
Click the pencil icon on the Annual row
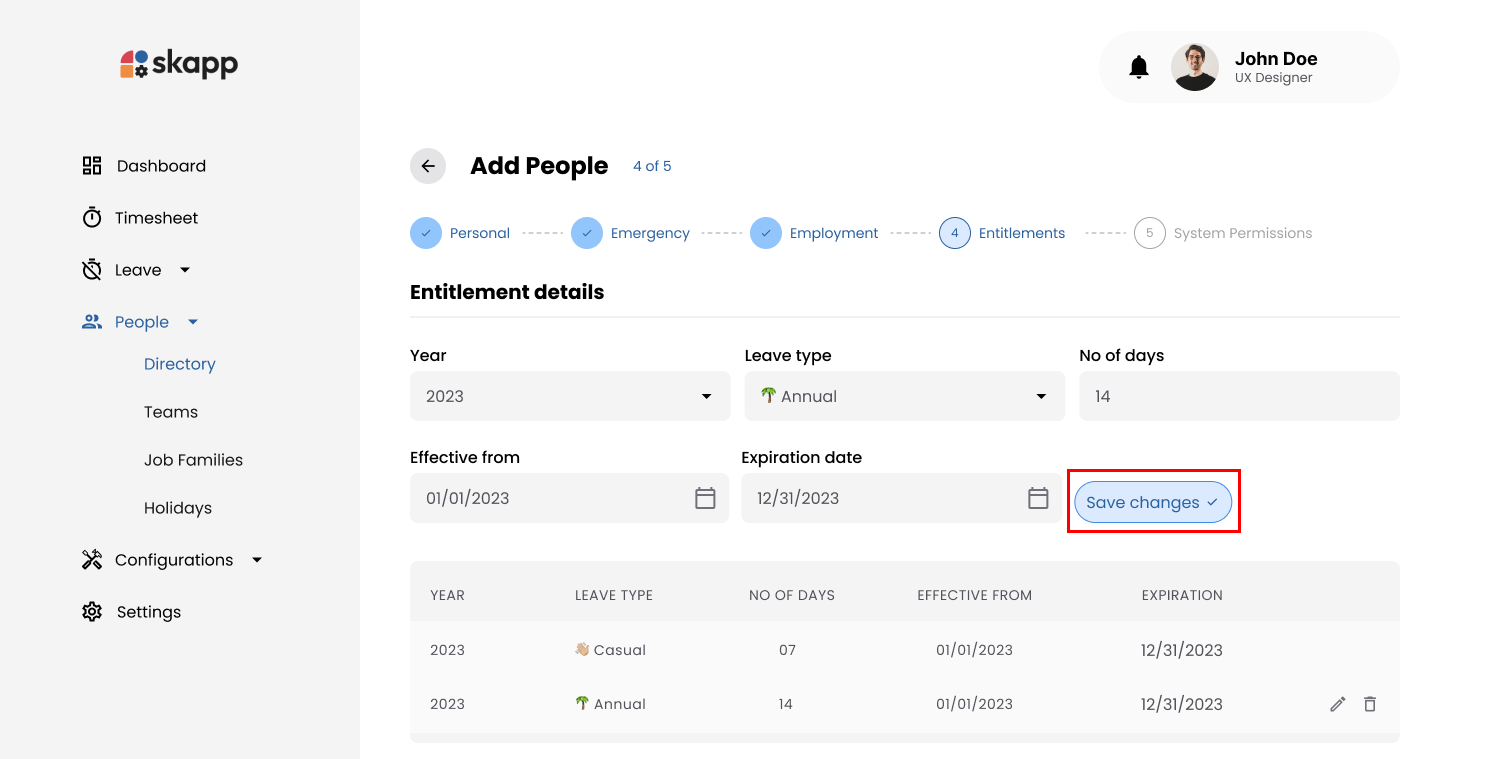(1337, 704)
